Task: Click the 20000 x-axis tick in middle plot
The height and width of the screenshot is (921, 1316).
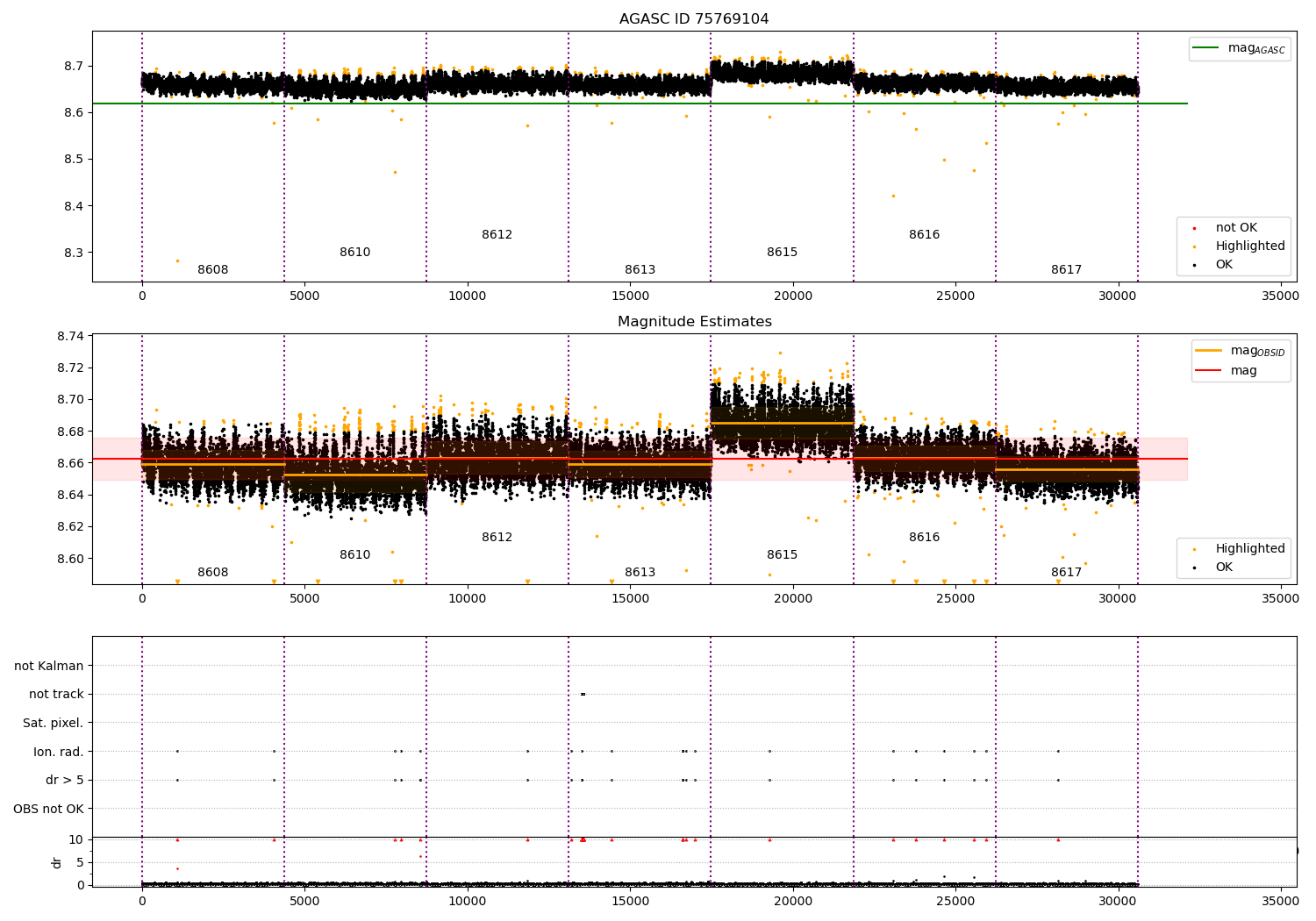Action: [793, 599]
